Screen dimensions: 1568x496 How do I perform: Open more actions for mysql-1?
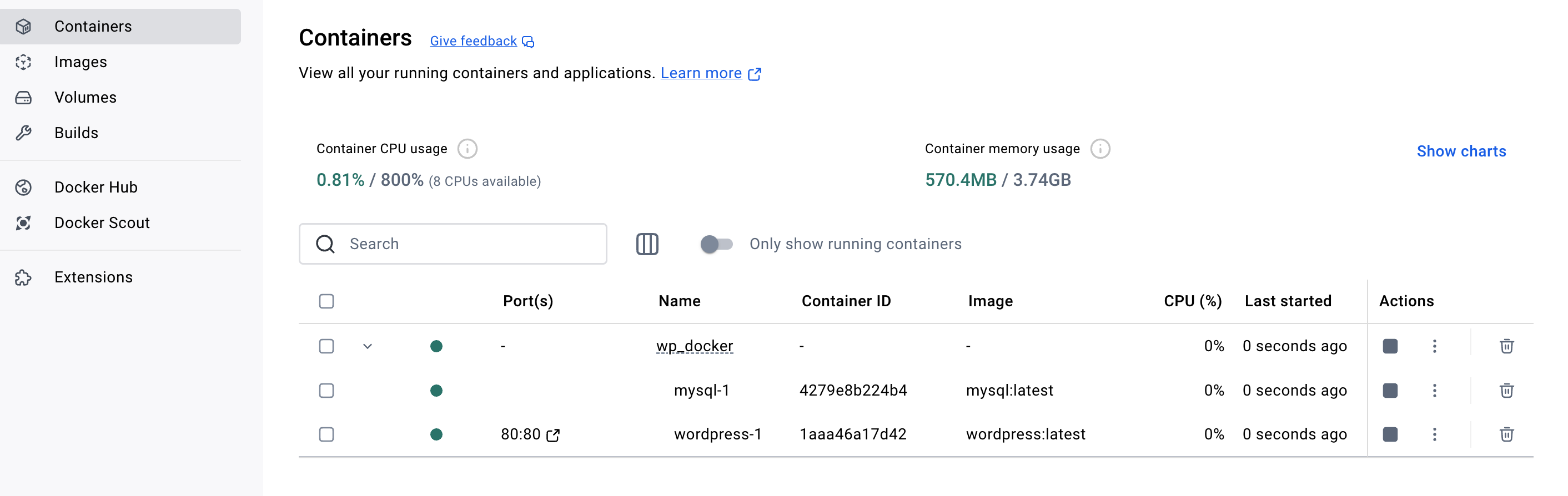click(1434, 391)
